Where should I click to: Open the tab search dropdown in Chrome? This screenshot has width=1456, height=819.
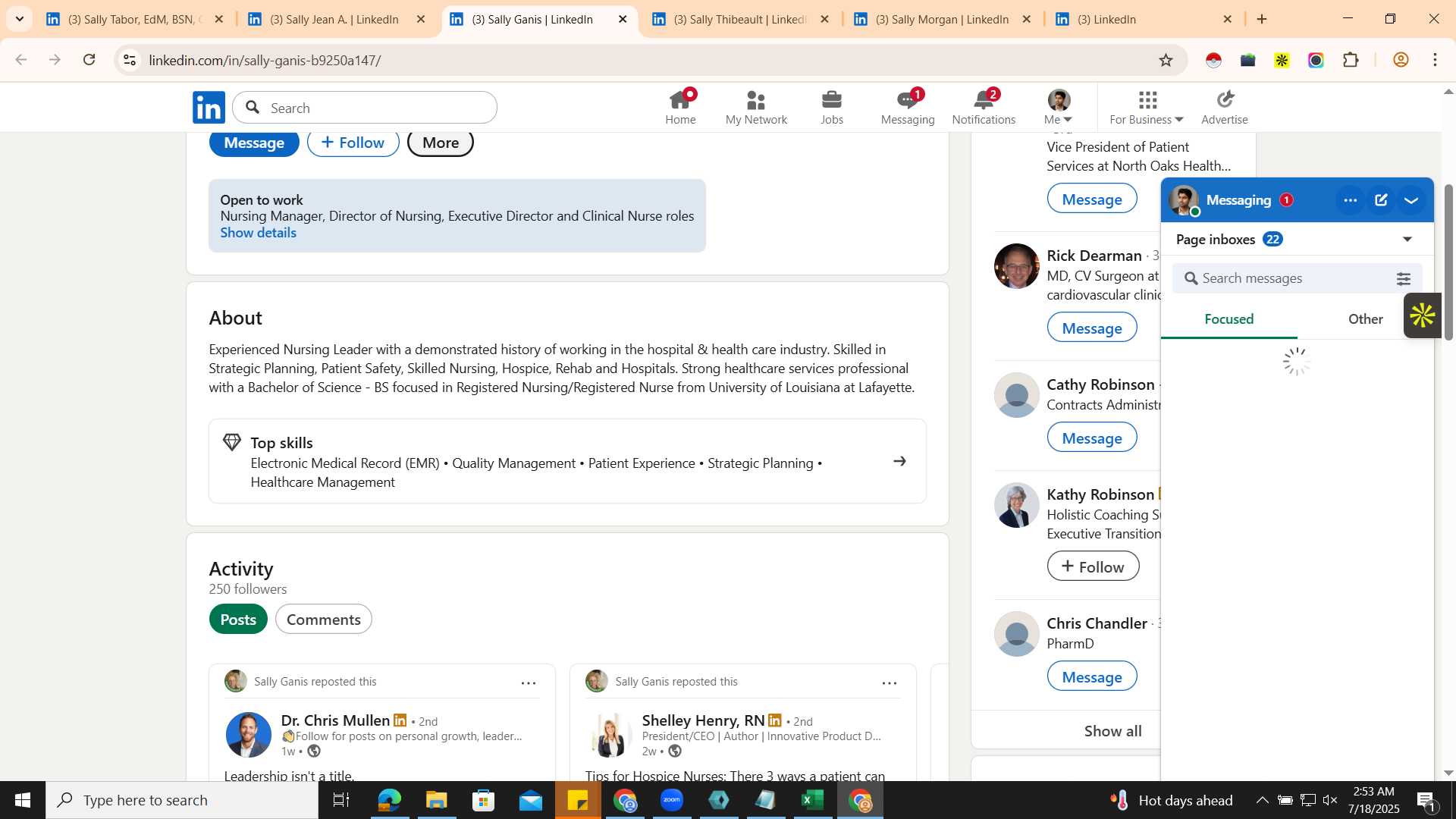20,19
